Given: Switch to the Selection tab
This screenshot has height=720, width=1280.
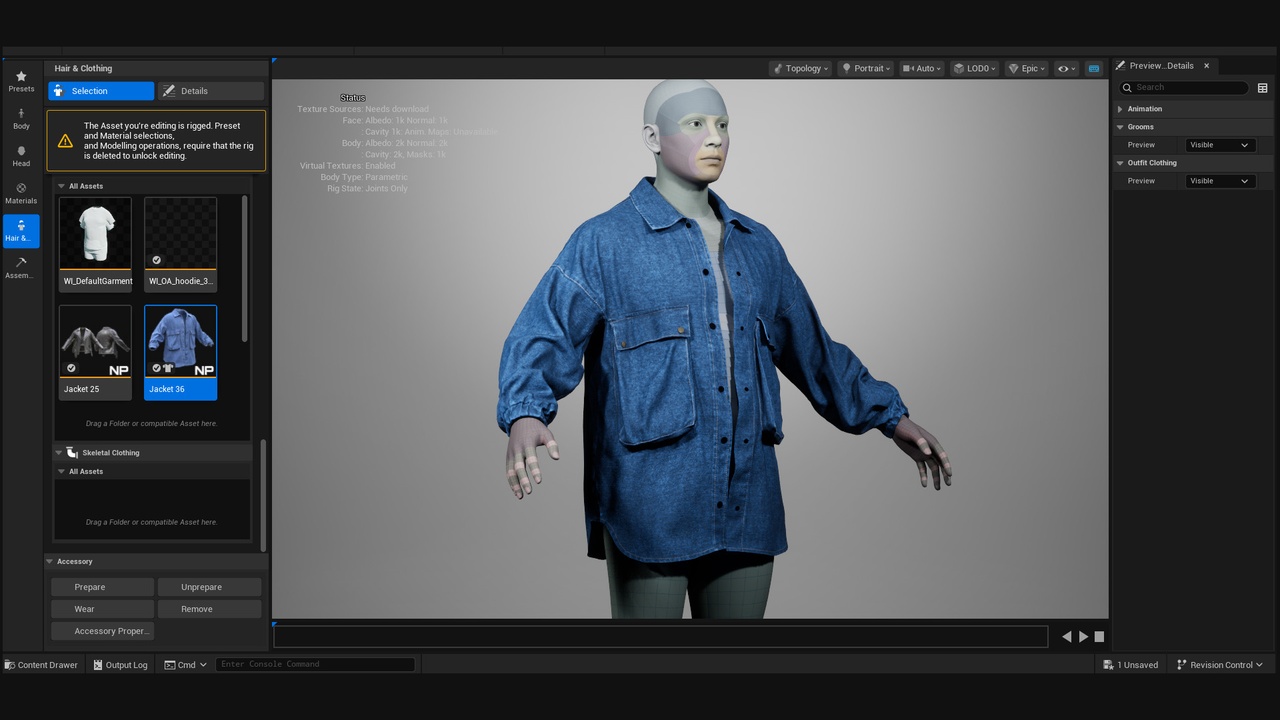Looking at the screenshot, I should point(101,91).
